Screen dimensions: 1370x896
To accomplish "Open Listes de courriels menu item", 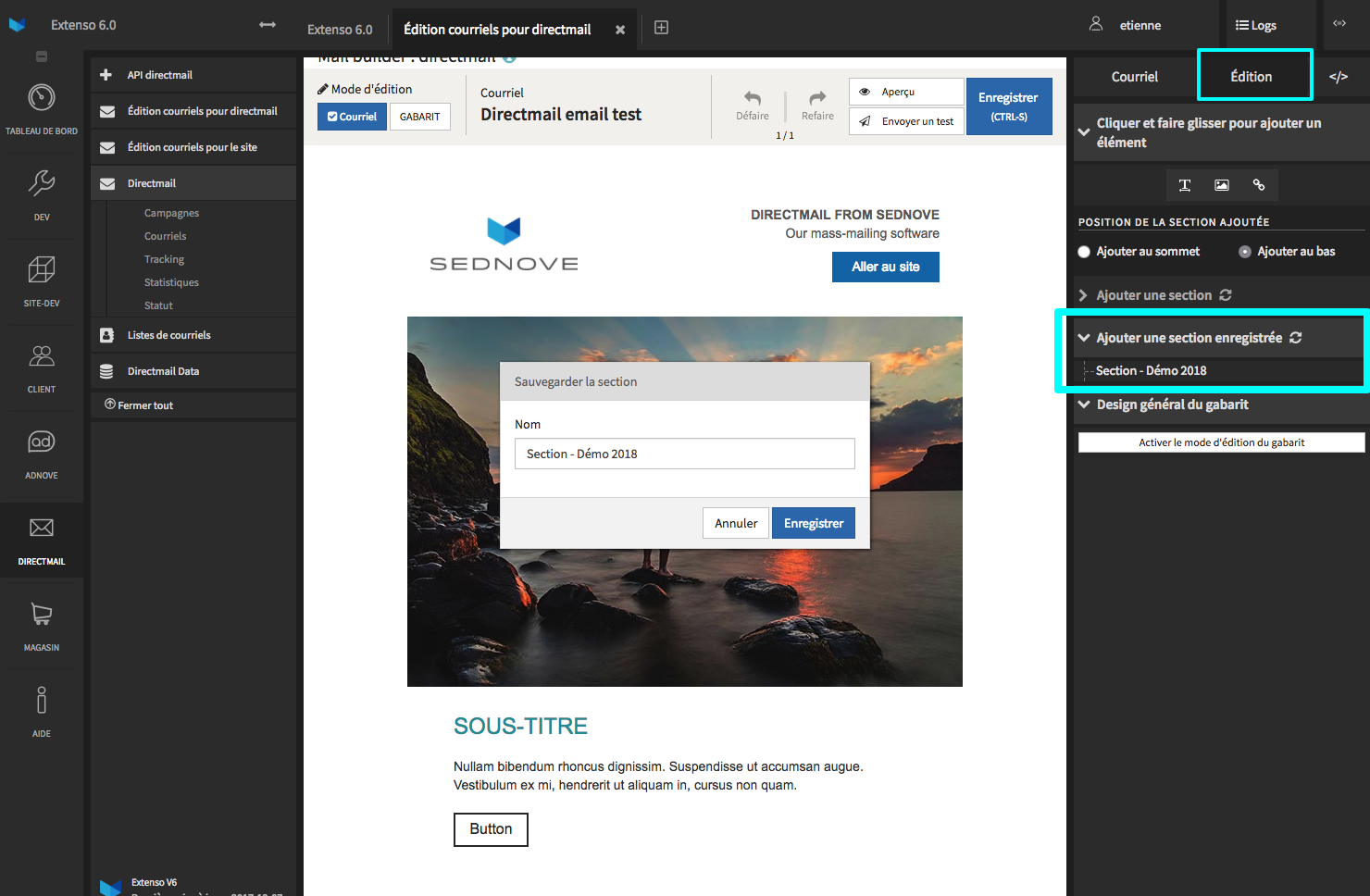I will (193, 335).
